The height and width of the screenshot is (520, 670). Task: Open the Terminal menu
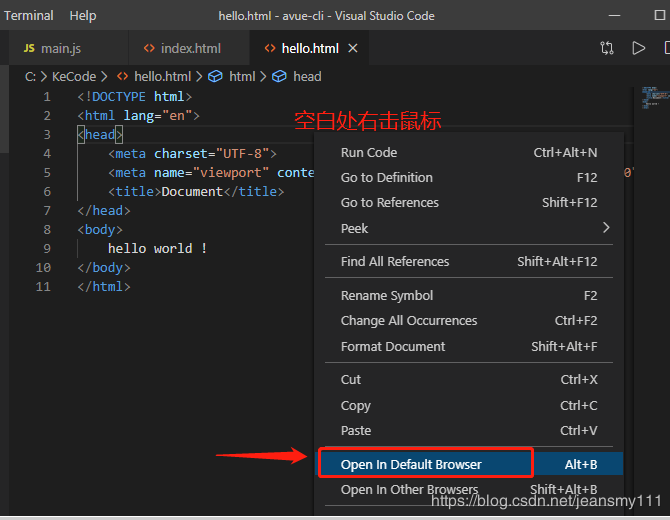click(29, 15)
